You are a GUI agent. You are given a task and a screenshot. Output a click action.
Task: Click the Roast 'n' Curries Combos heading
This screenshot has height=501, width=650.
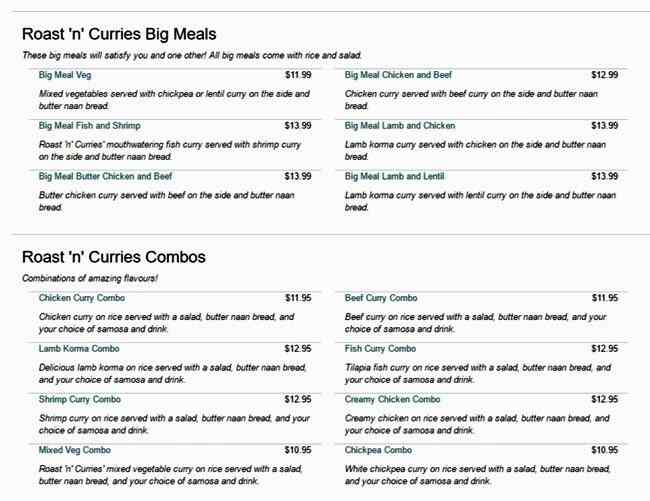pos(114,257)
